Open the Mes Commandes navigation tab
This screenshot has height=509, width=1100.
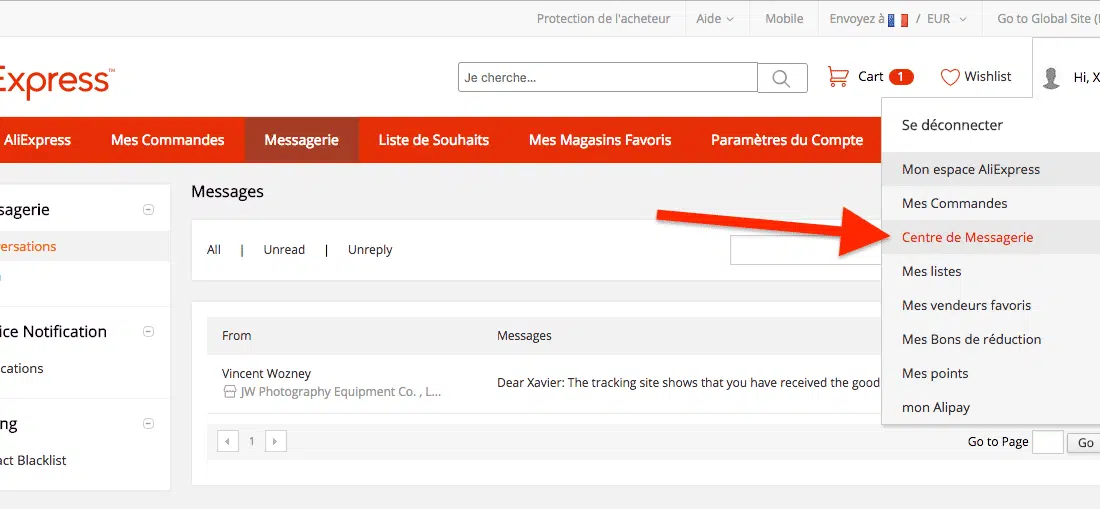pos(168,140)
